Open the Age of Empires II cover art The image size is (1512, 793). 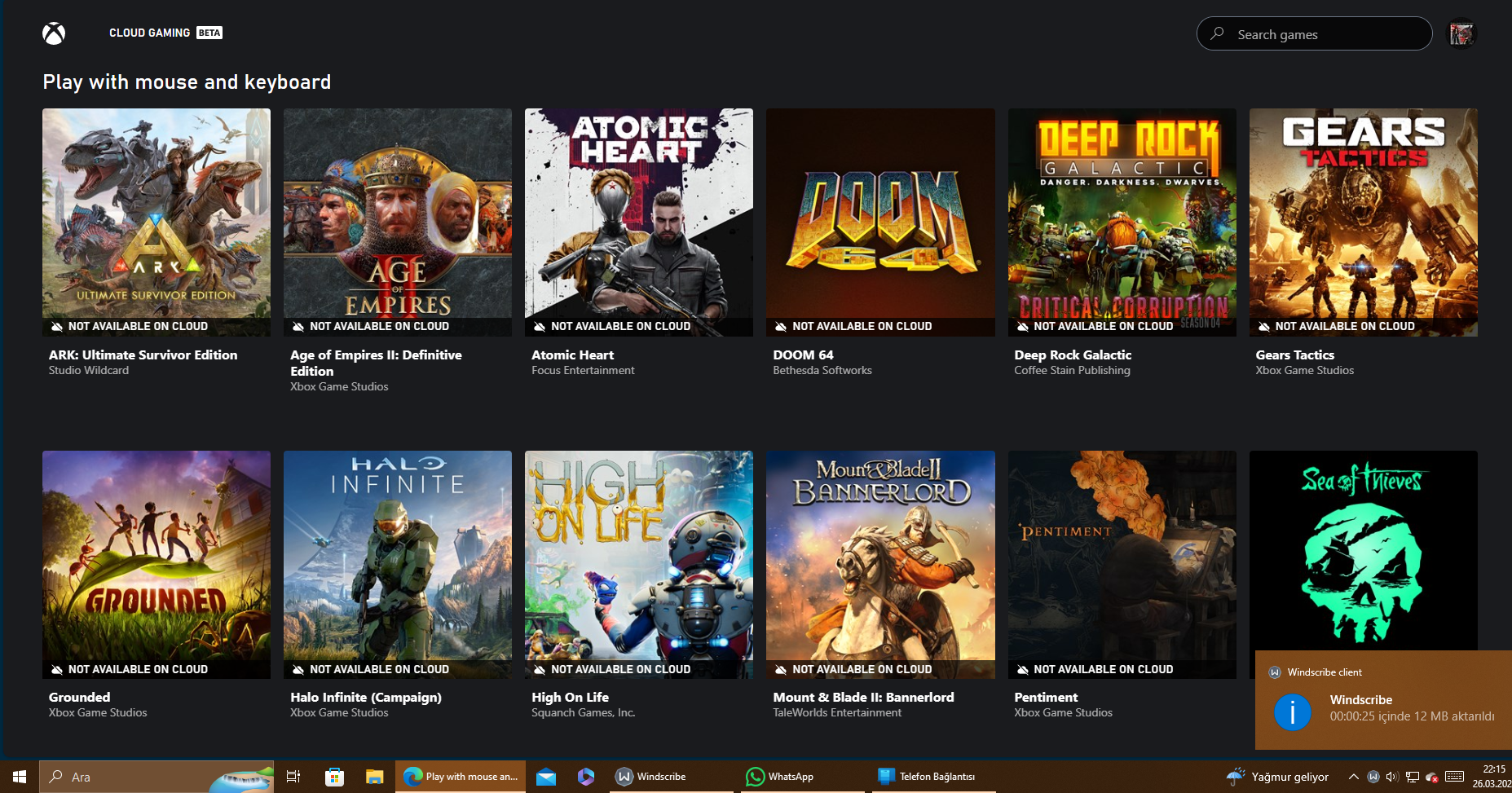click(x=398, y=222)
